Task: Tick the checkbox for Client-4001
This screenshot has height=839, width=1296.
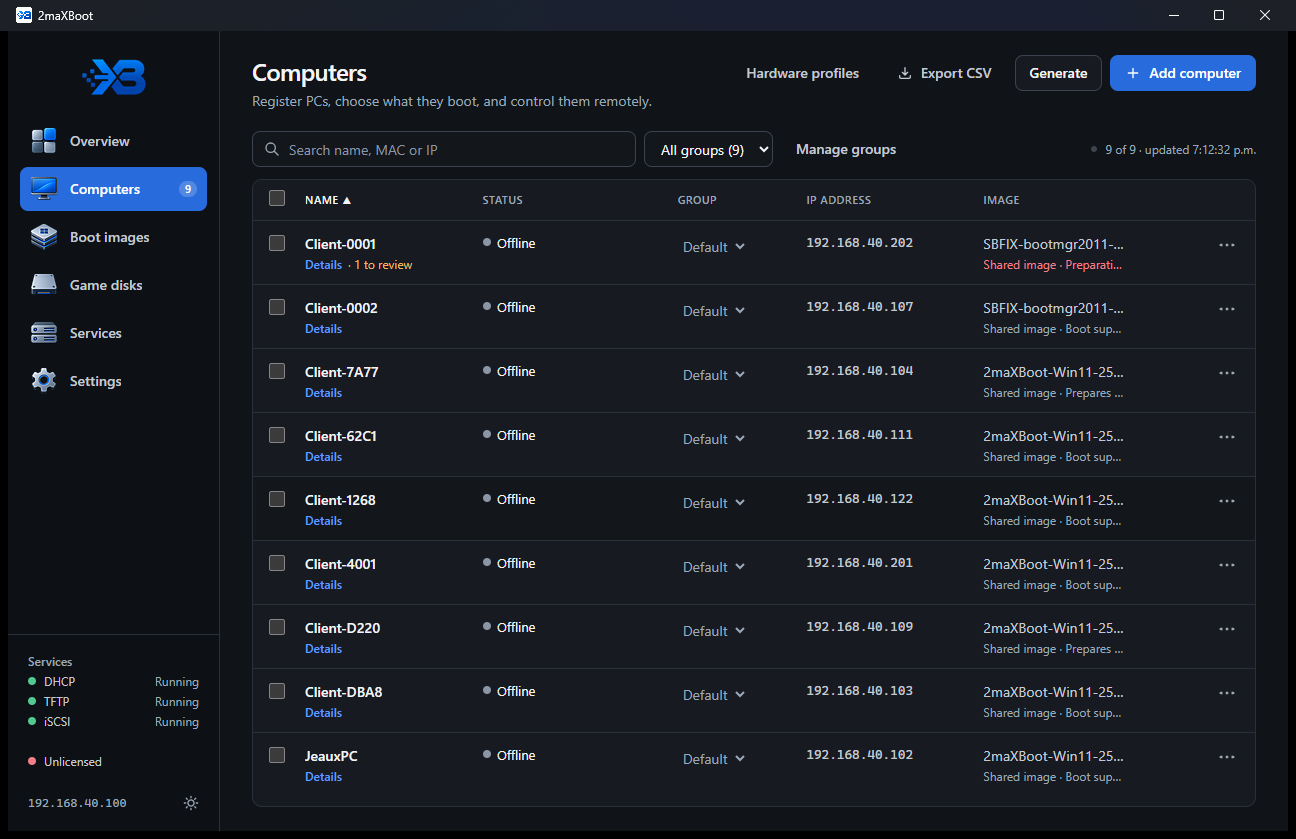Action: (x=277, y=563)
